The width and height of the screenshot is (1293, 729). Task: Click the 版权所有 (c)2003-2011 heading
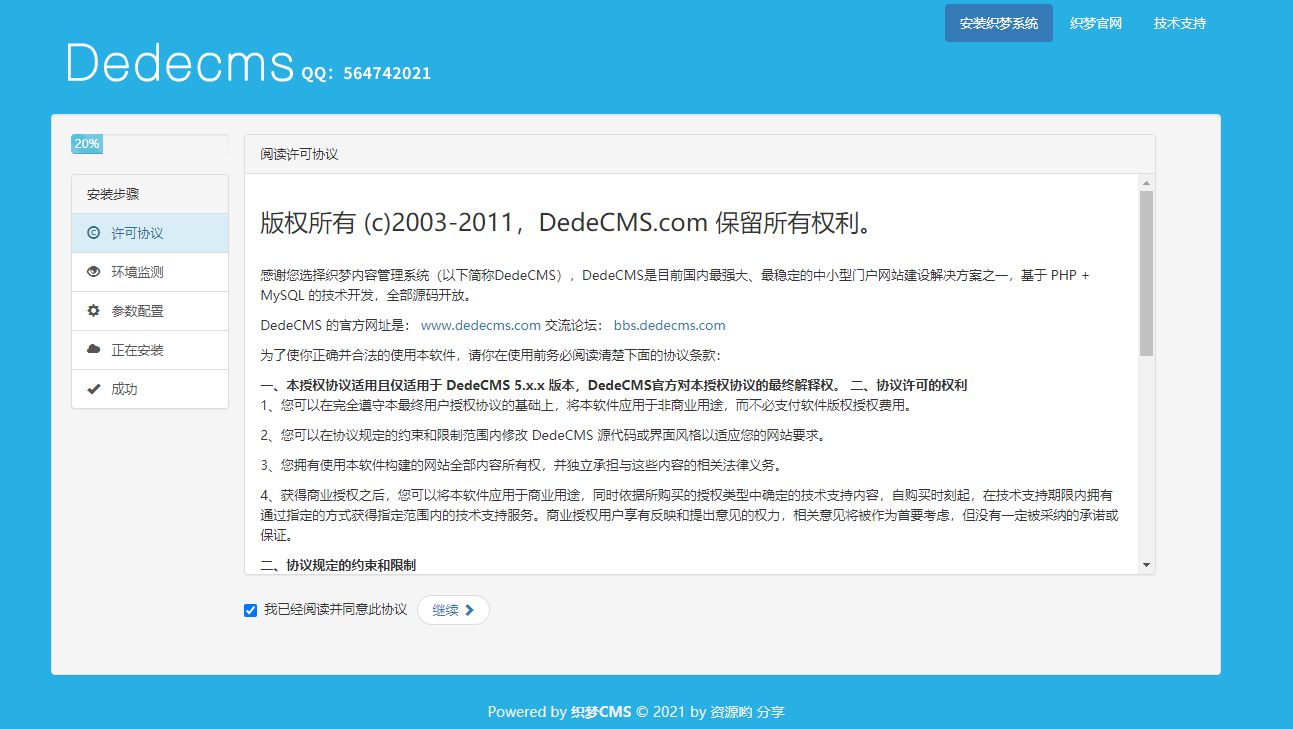click(570, 222)
